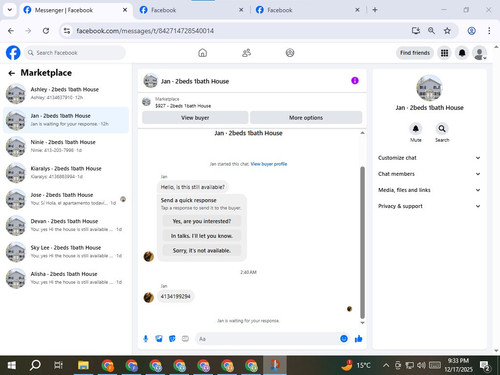Click the install app icon in address bar
The image size is (500, 375).
[x=416, y=31]
